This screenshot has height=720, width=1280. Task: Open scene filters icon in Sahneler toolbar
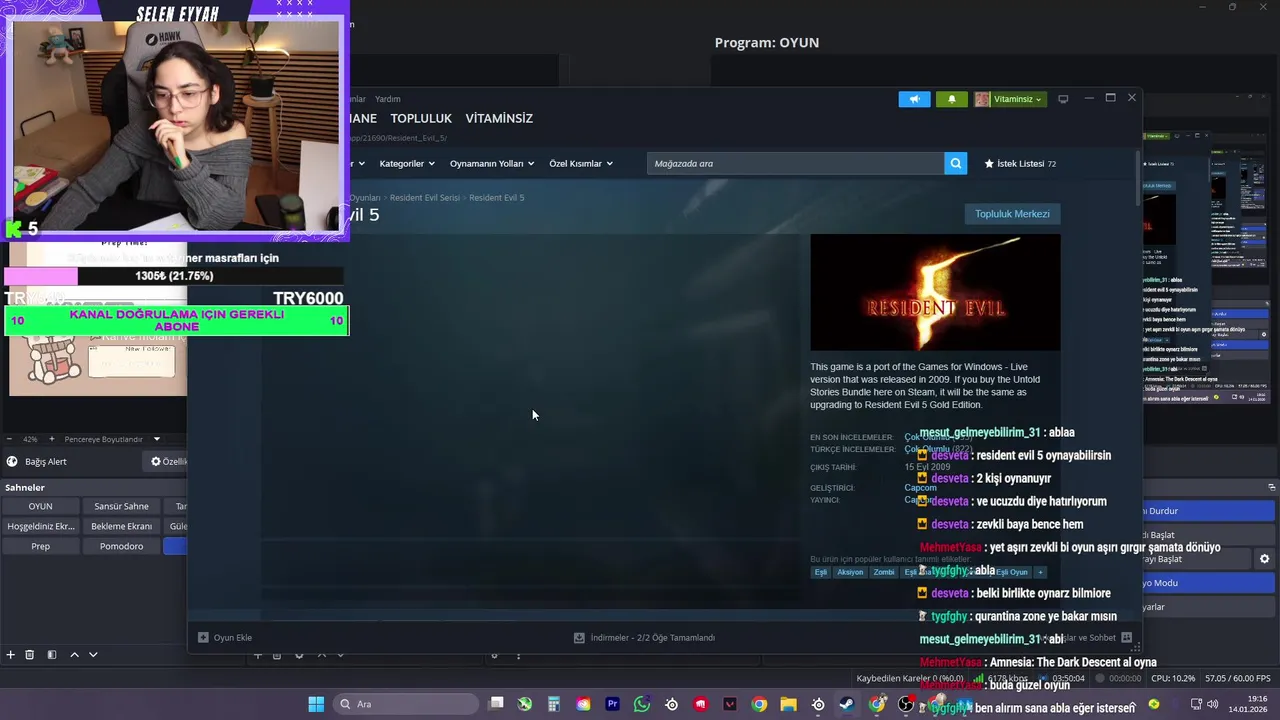coord(52,655)
